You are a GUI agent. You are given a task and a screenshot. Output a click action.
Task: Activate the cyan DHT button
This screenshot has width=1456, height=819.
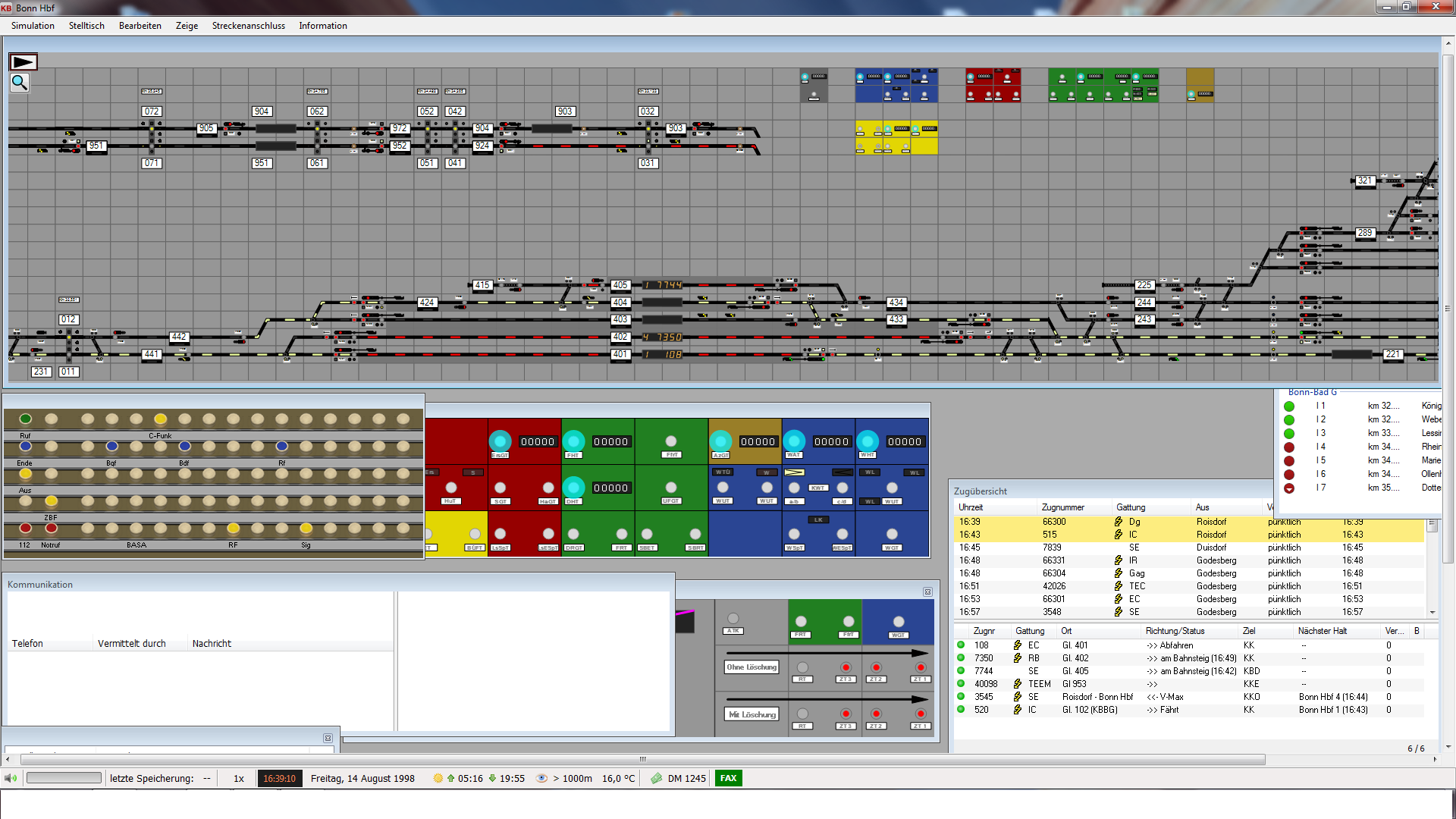click(x=573, y=487)
